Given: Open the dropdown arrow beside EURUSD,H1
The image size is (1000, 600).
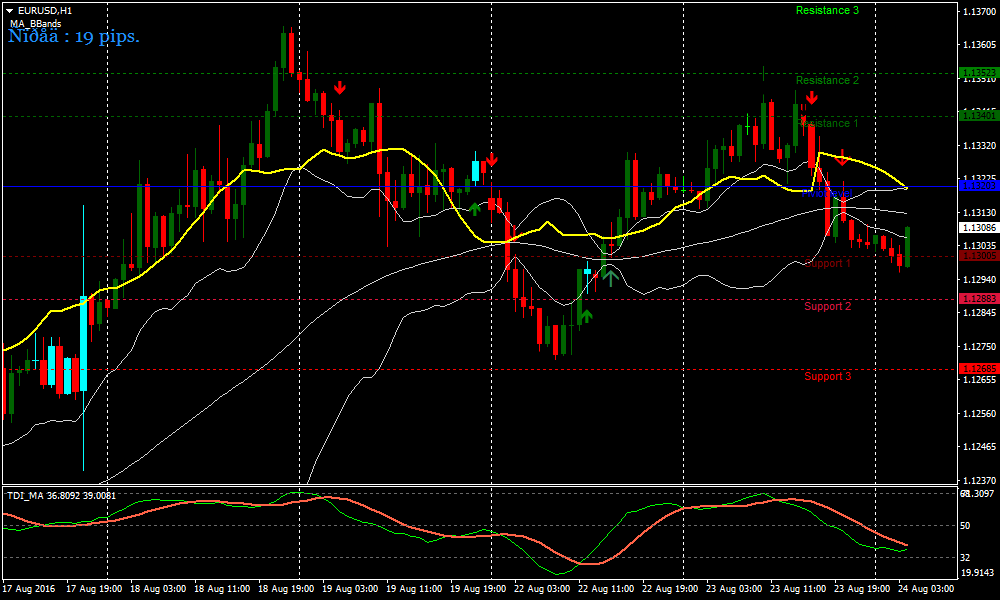Looking at the screenshot, I should [10, 10].
